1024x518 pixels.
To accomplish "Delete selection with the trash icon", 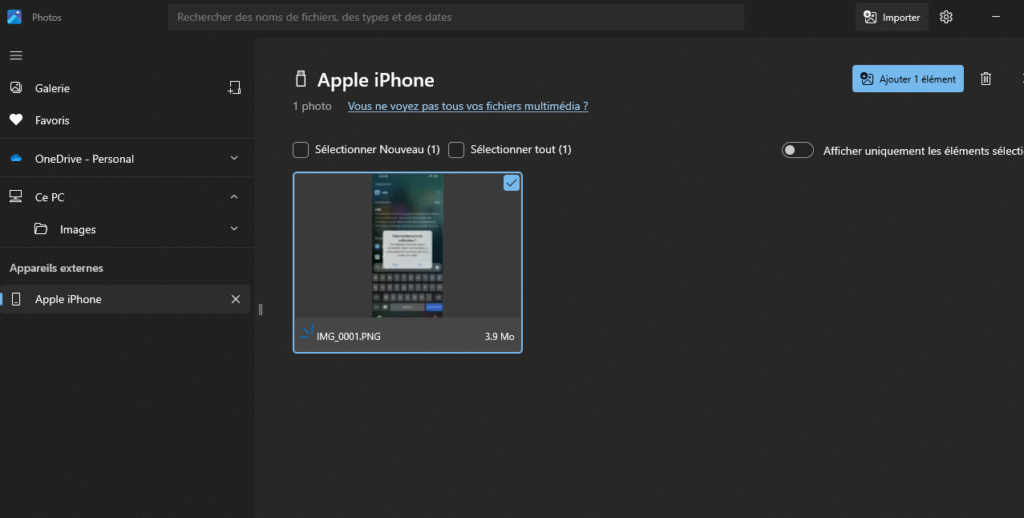I will (x=985, y=79).
